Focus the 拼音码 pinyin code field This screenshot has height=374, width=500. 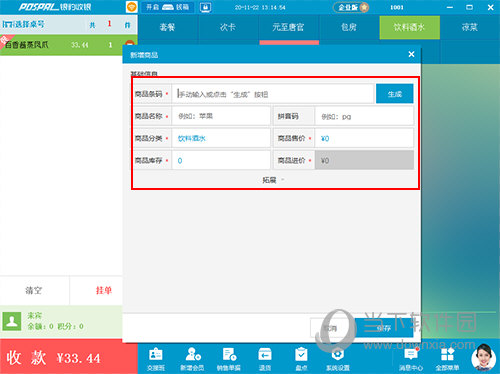[x=364, y=116]
